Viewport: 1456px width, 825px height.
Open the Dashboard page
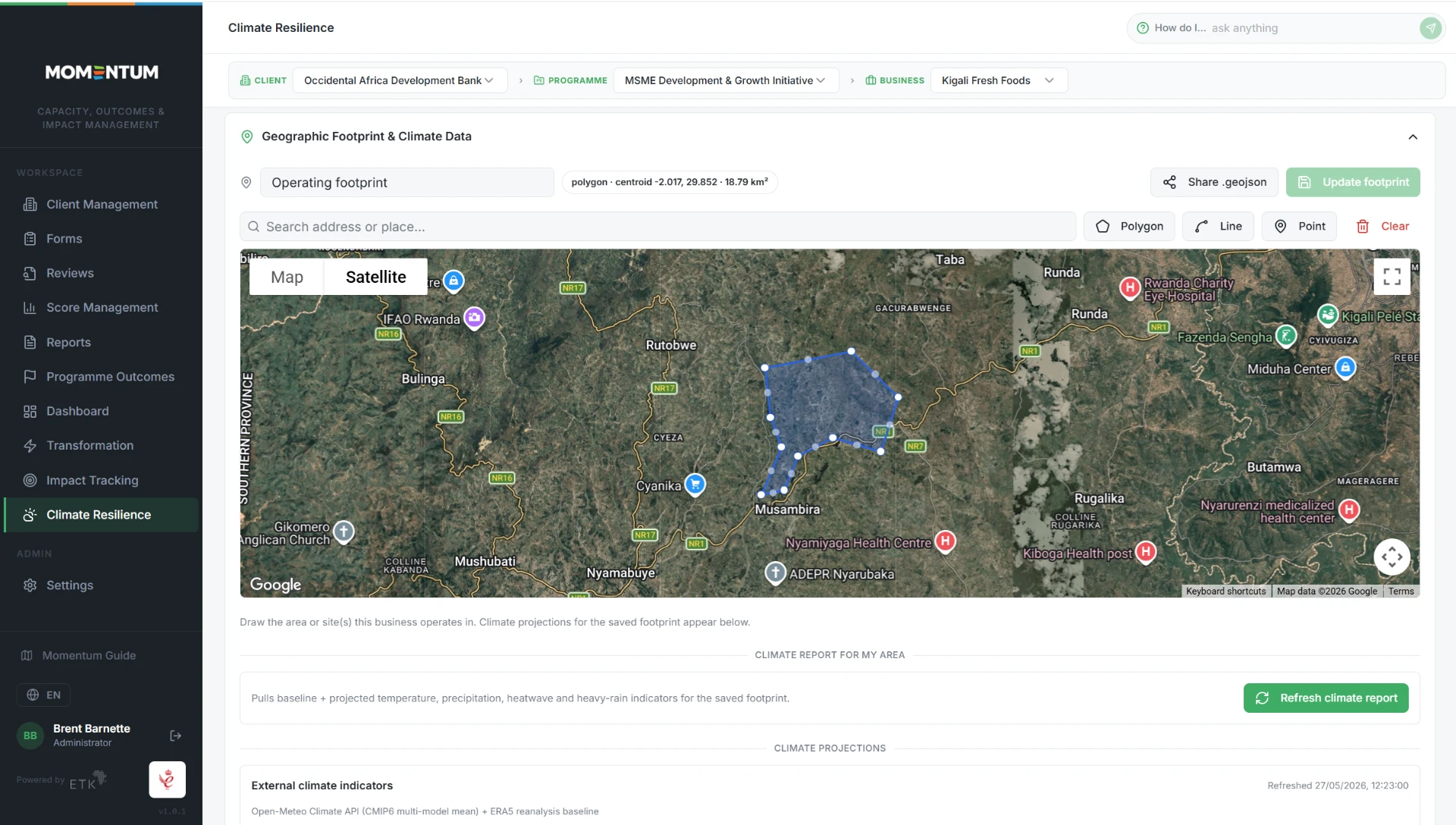pyautogui.click(x=101, y=411)
